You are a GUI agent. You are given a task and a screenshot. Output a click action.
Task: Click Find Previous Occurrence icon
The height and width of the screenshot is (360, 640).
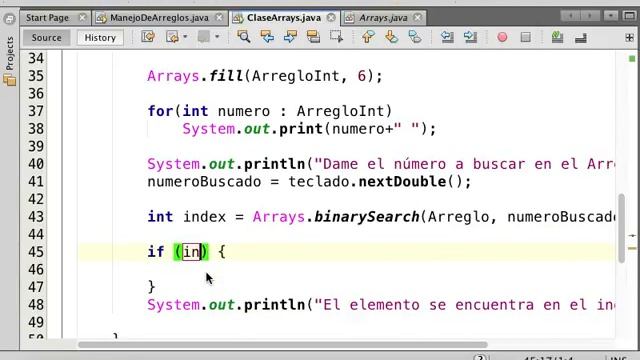click(267, 37)
